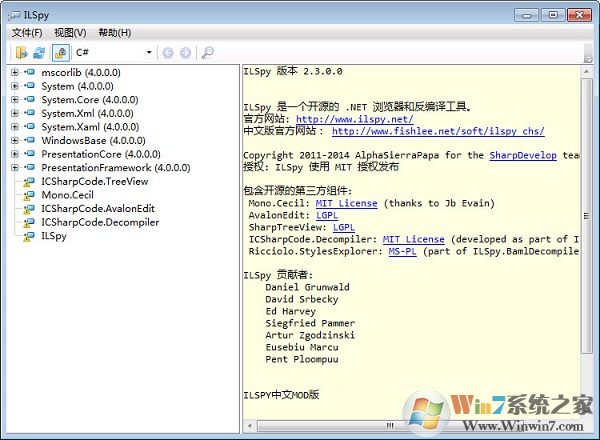Select PresentationFramework (4.0.0.0) tree item
The image size is (600, 440).
[x=116, y=168]
